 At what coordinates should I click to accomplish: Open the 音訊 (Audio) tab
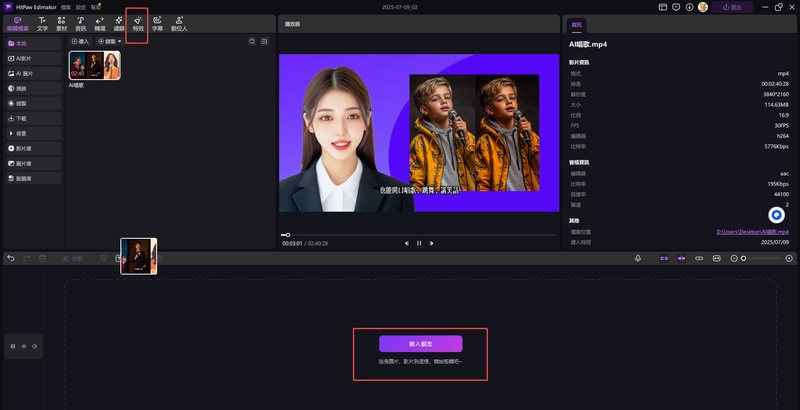coord(81,24)
